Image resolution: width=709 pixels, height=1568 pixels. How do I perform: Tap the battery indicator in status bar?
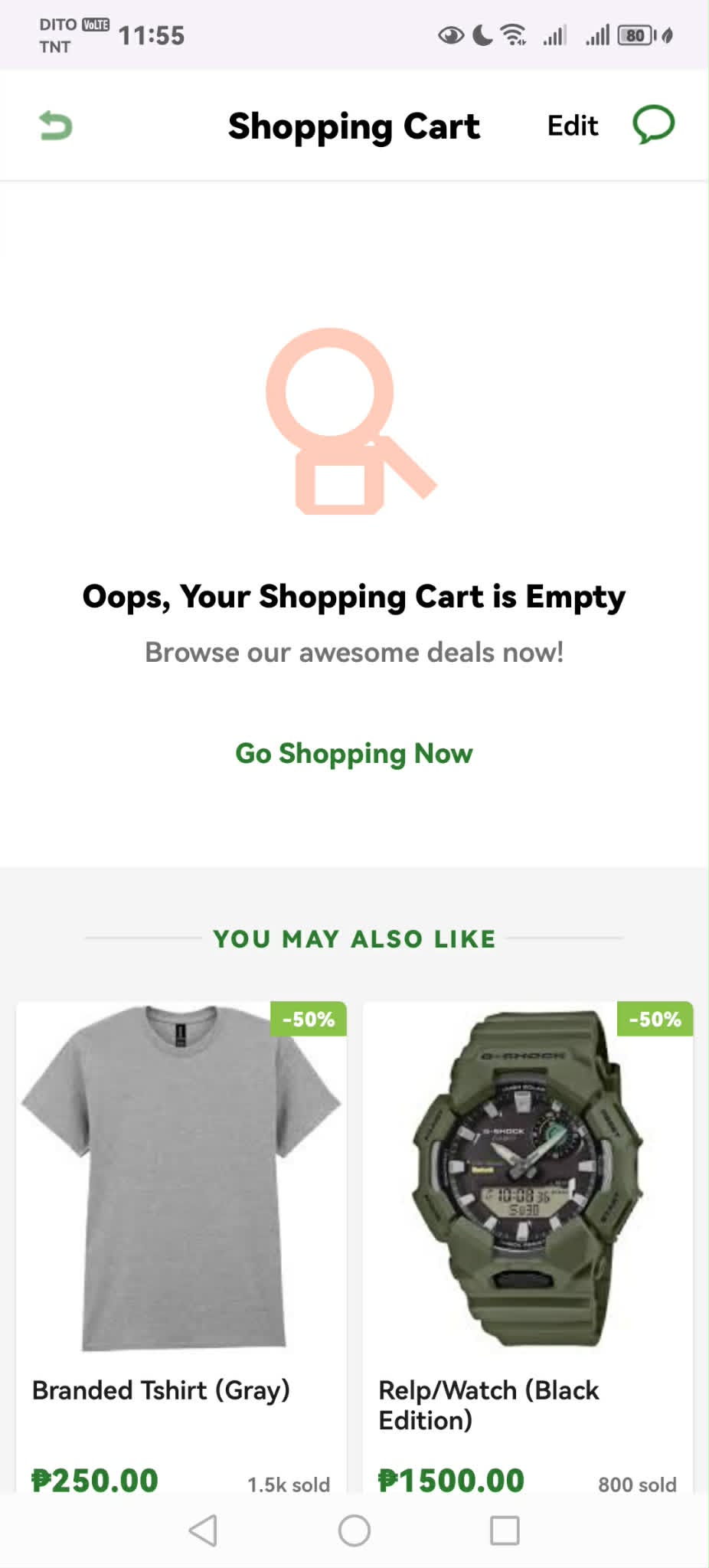pos(637,35)
